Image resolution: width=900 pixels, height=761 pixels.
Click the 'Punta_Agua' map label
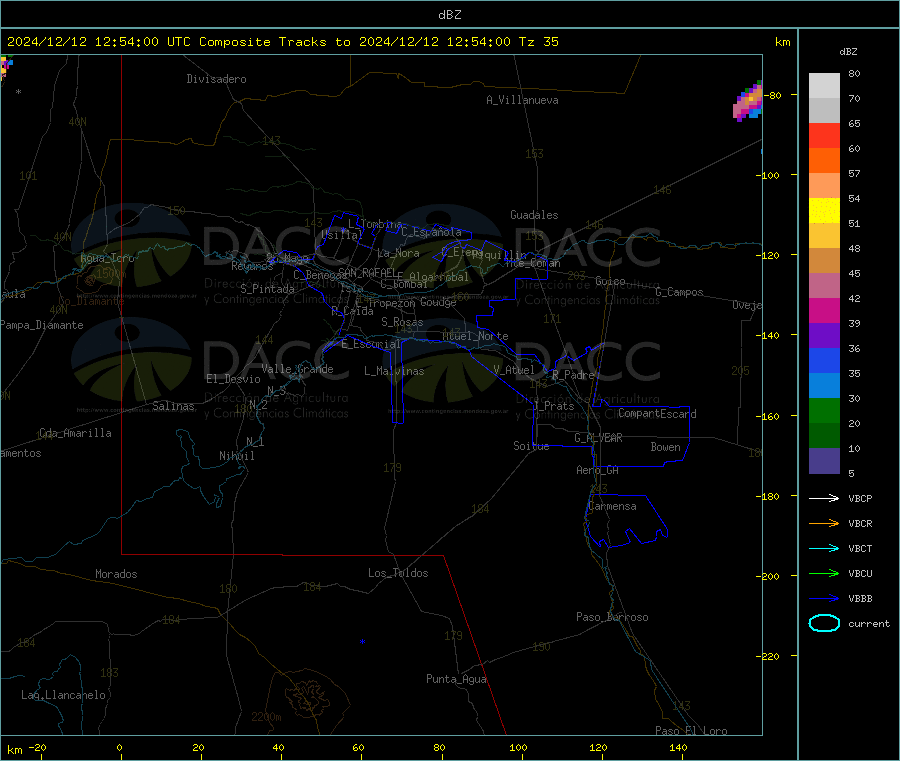coord(456,679)
